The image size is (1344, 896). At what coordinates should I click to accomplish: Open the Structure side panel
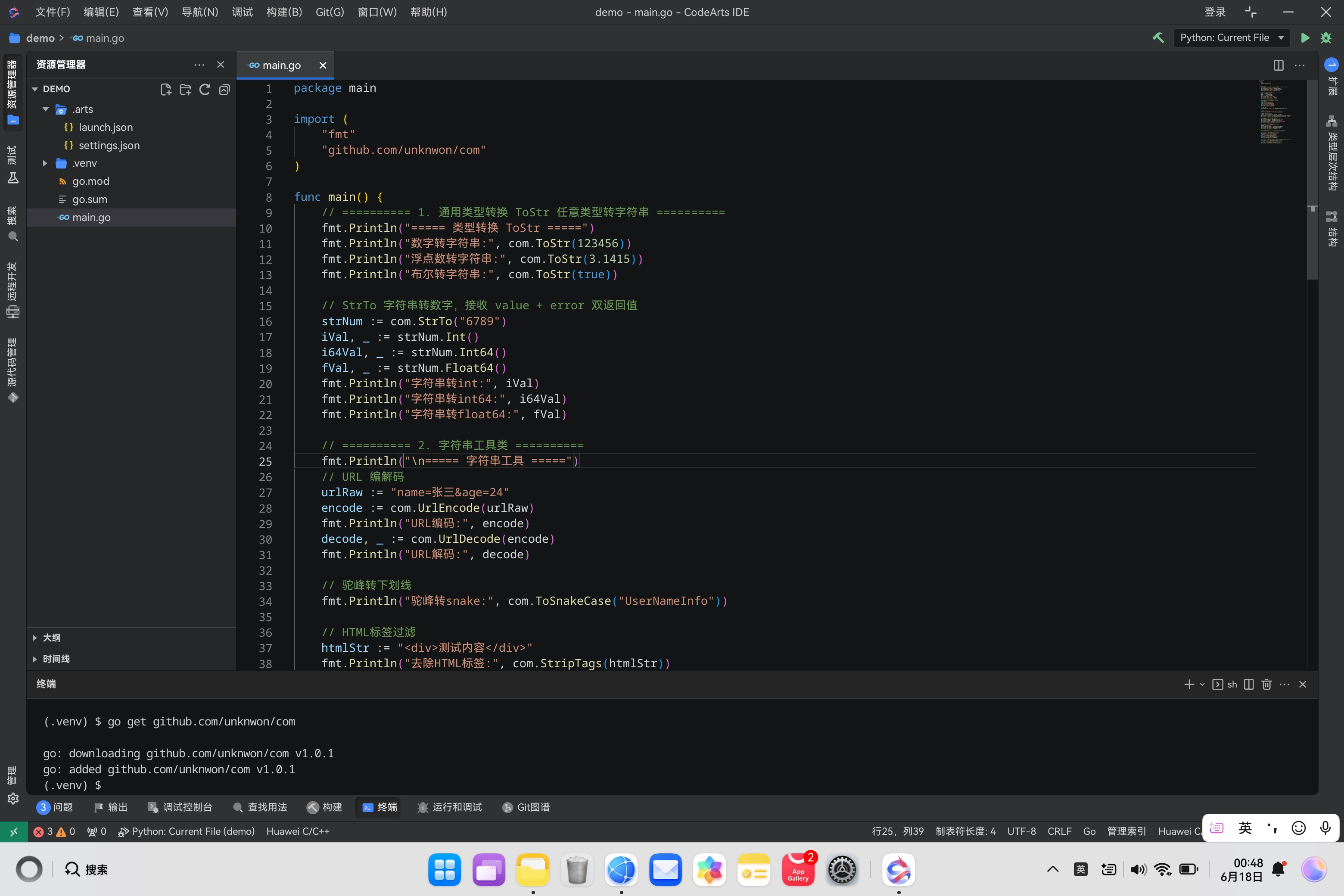point(1332,229)
